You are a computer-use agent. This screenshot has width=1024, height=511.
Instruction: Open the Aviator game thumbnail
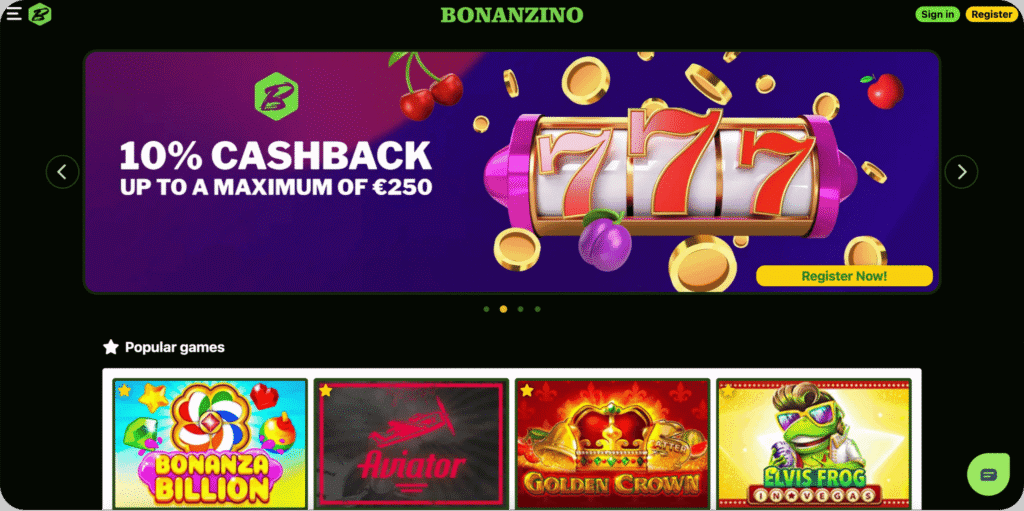click(x=411, y=444)
